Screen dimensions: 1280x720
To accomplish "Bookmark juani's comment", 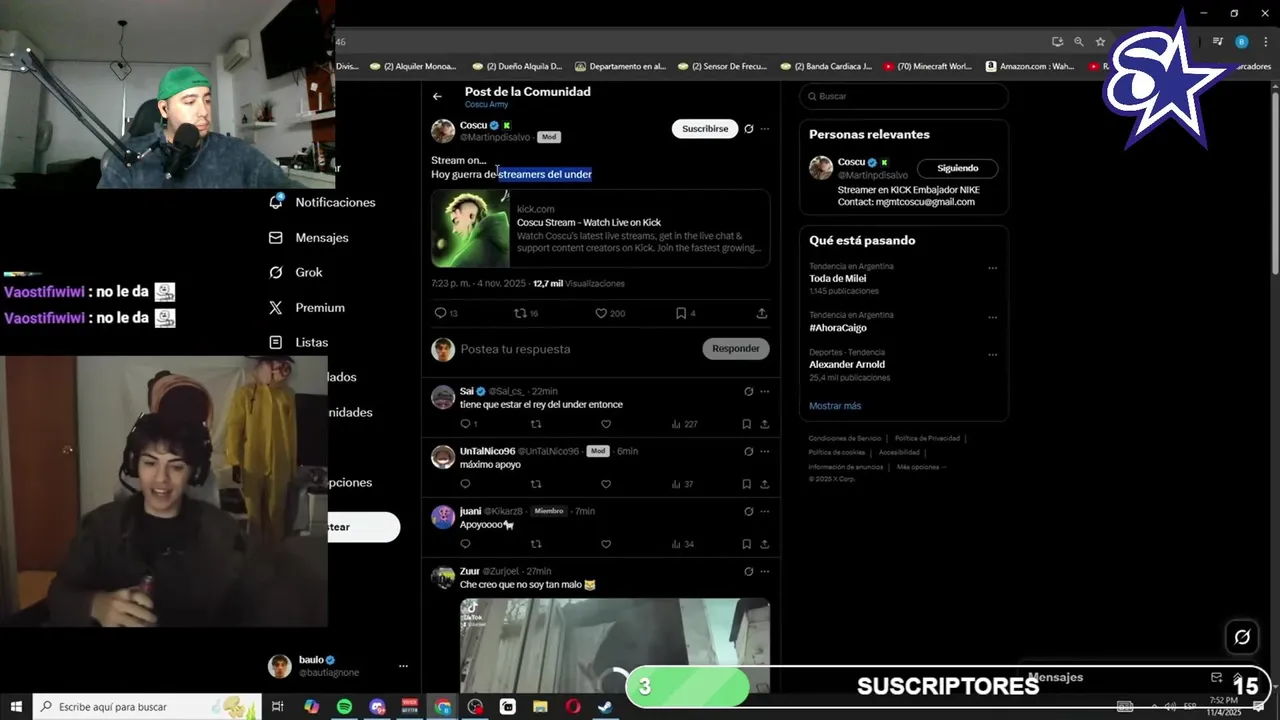I will coord(746,544).
